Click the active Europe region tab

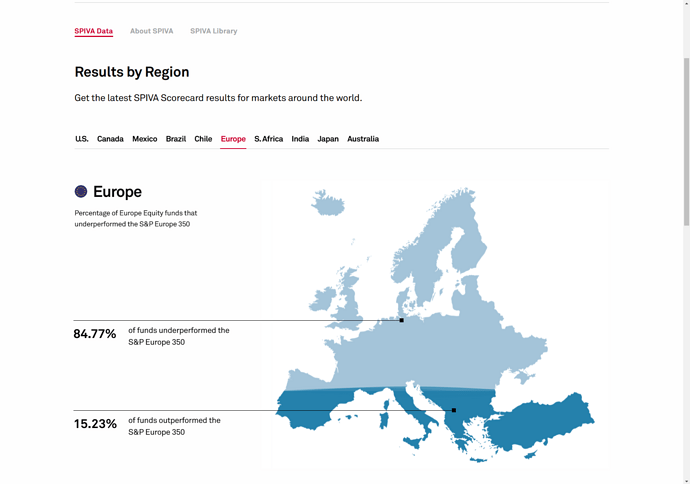[233, 139]
